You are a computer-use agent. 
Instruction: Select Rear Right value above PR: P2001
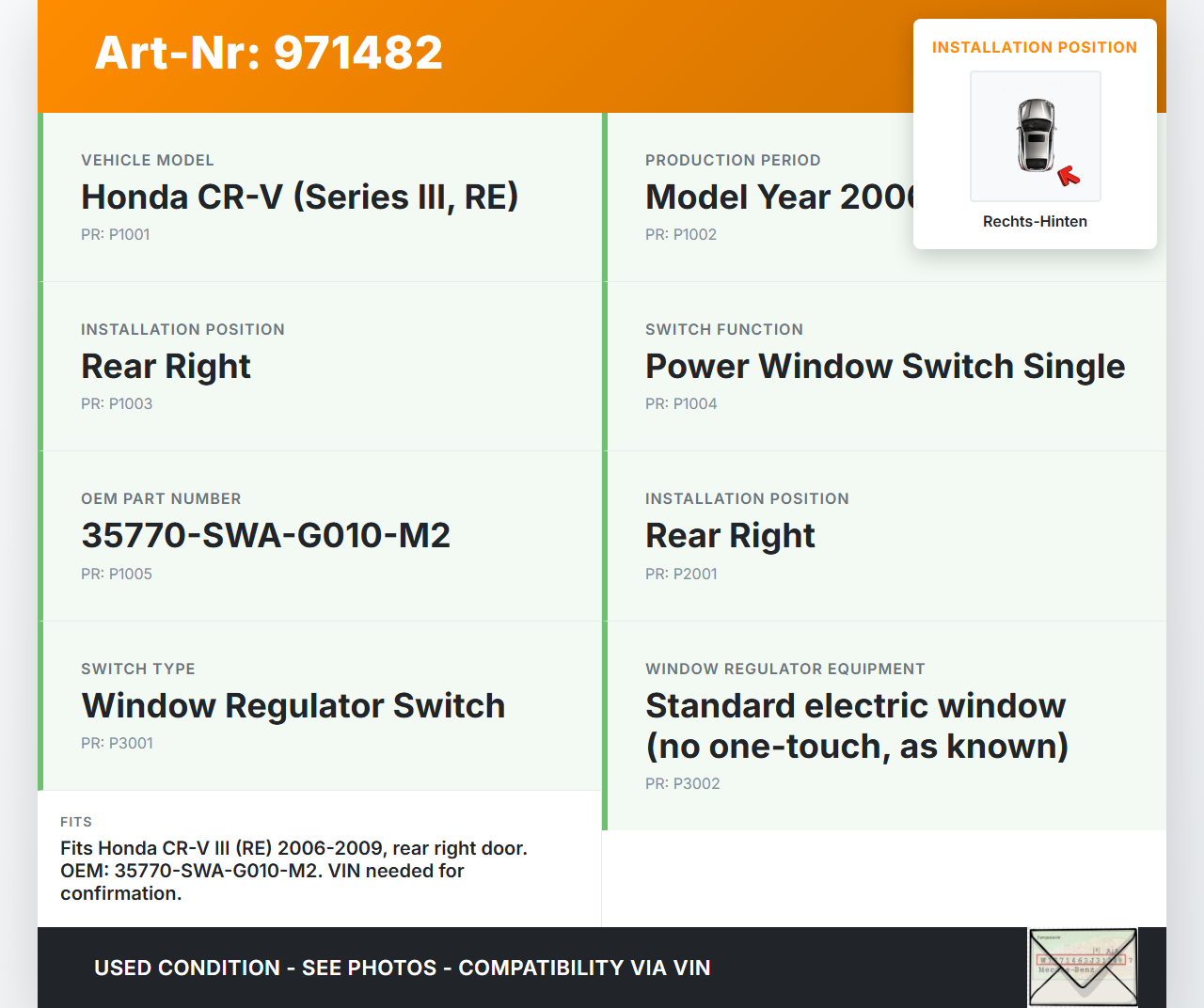click(730, 535)
